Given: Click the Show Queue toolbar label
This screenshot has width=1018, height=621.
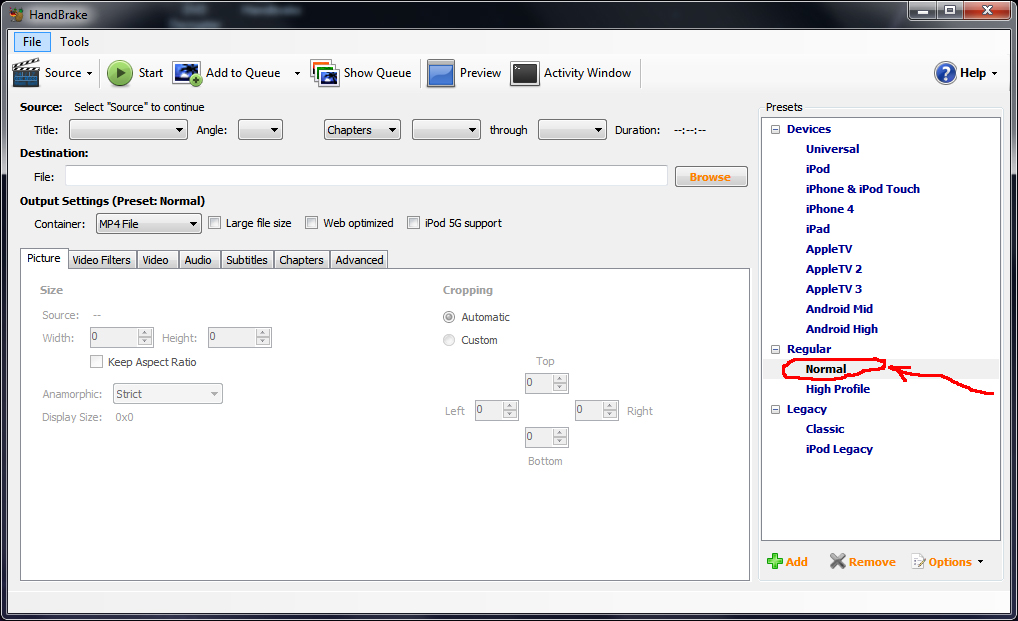Looking at the screenshot, I should click(x=377, y=73).
